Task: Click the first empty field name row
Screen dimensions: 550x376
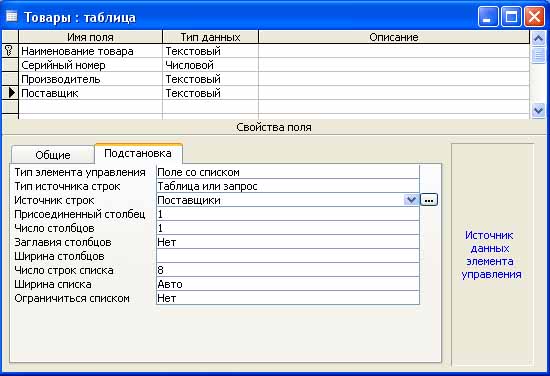Action: pyautogui.click(x=90, y=107)
